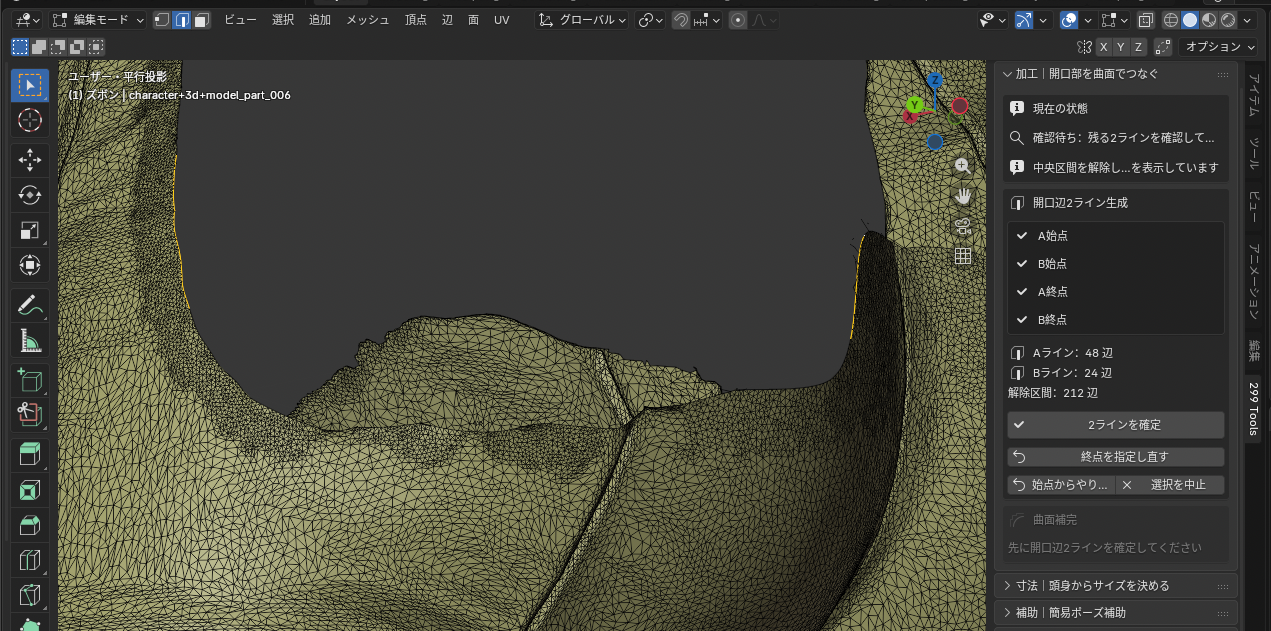
Task: Open the オプション dropdown
Action: coord(1218,47)
